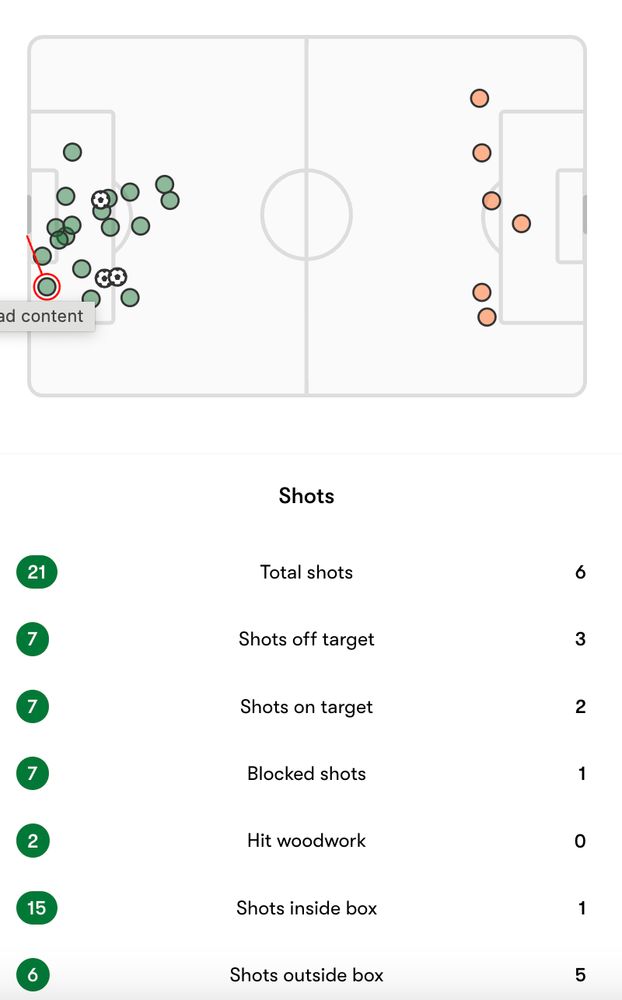Select the left goal ball icon of the adjacent pair
This screenshot has height=1000, width=622.
click(104, 278)
